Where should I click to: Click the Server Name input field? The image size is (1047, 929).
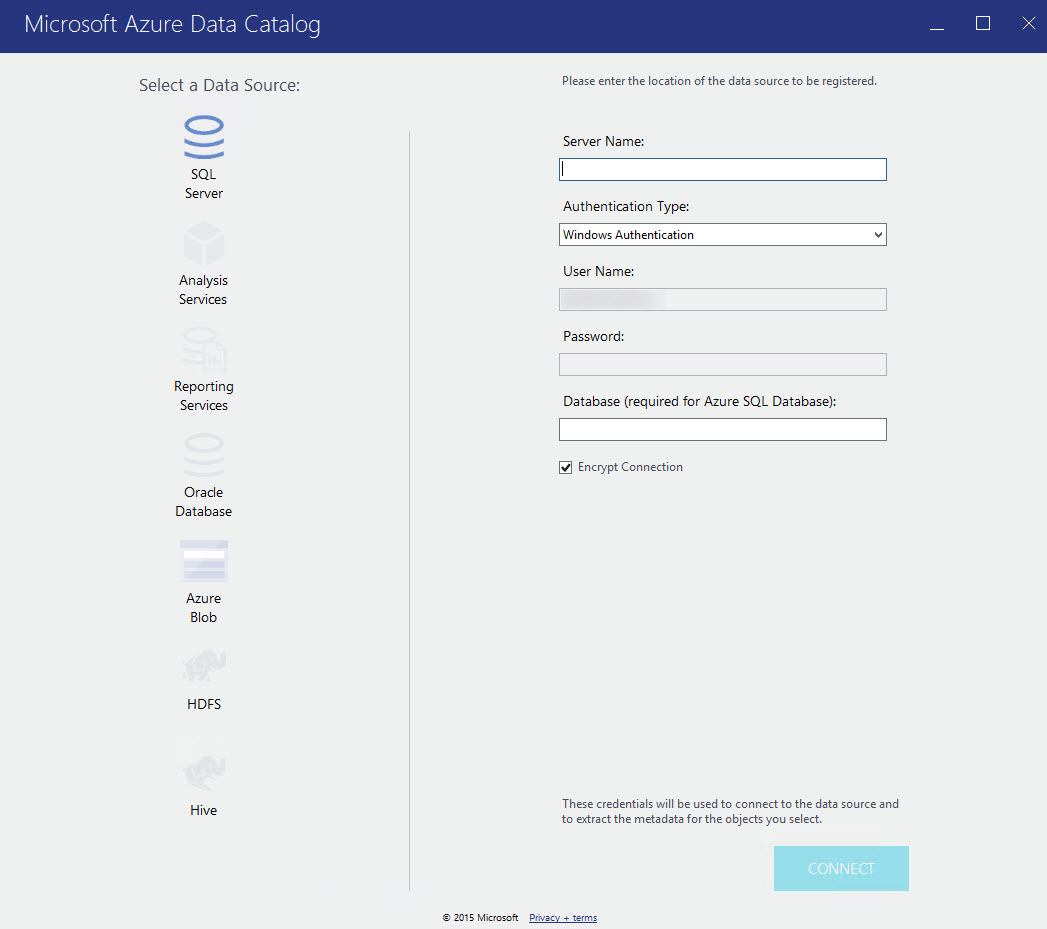(x=722, y=170)
